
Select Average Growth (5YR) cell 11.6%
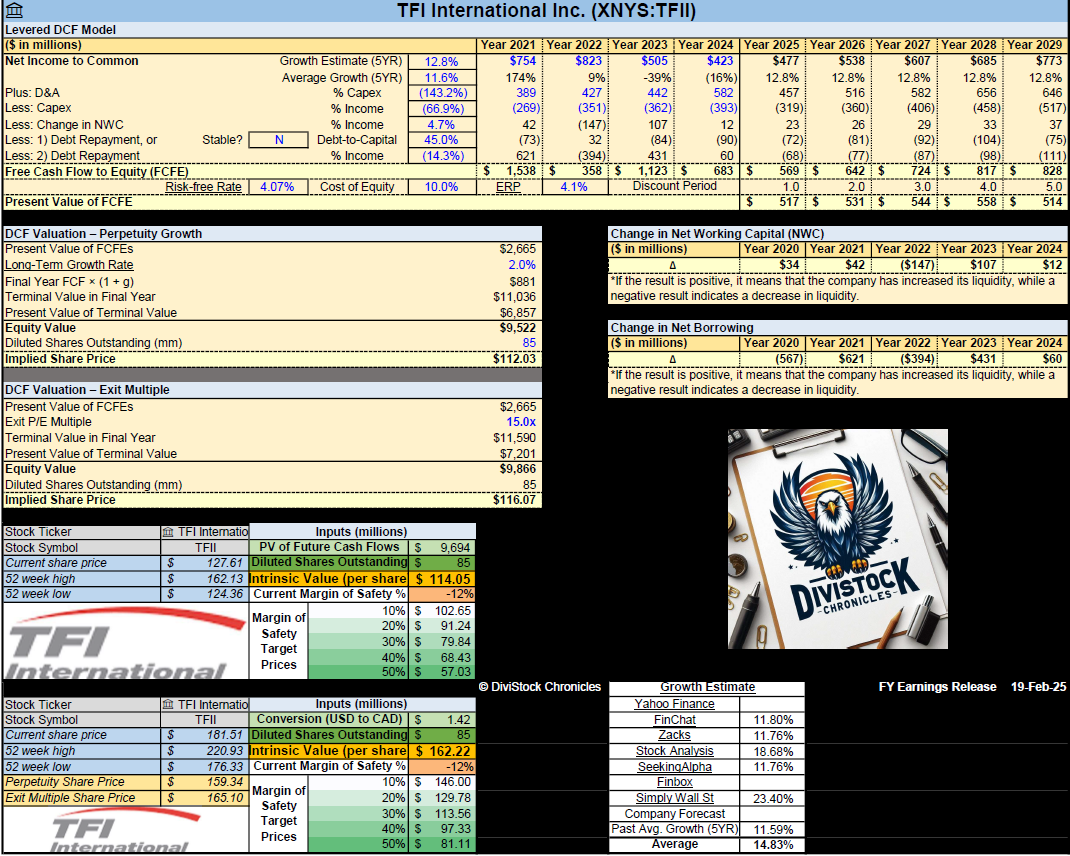tap(441, 78)
